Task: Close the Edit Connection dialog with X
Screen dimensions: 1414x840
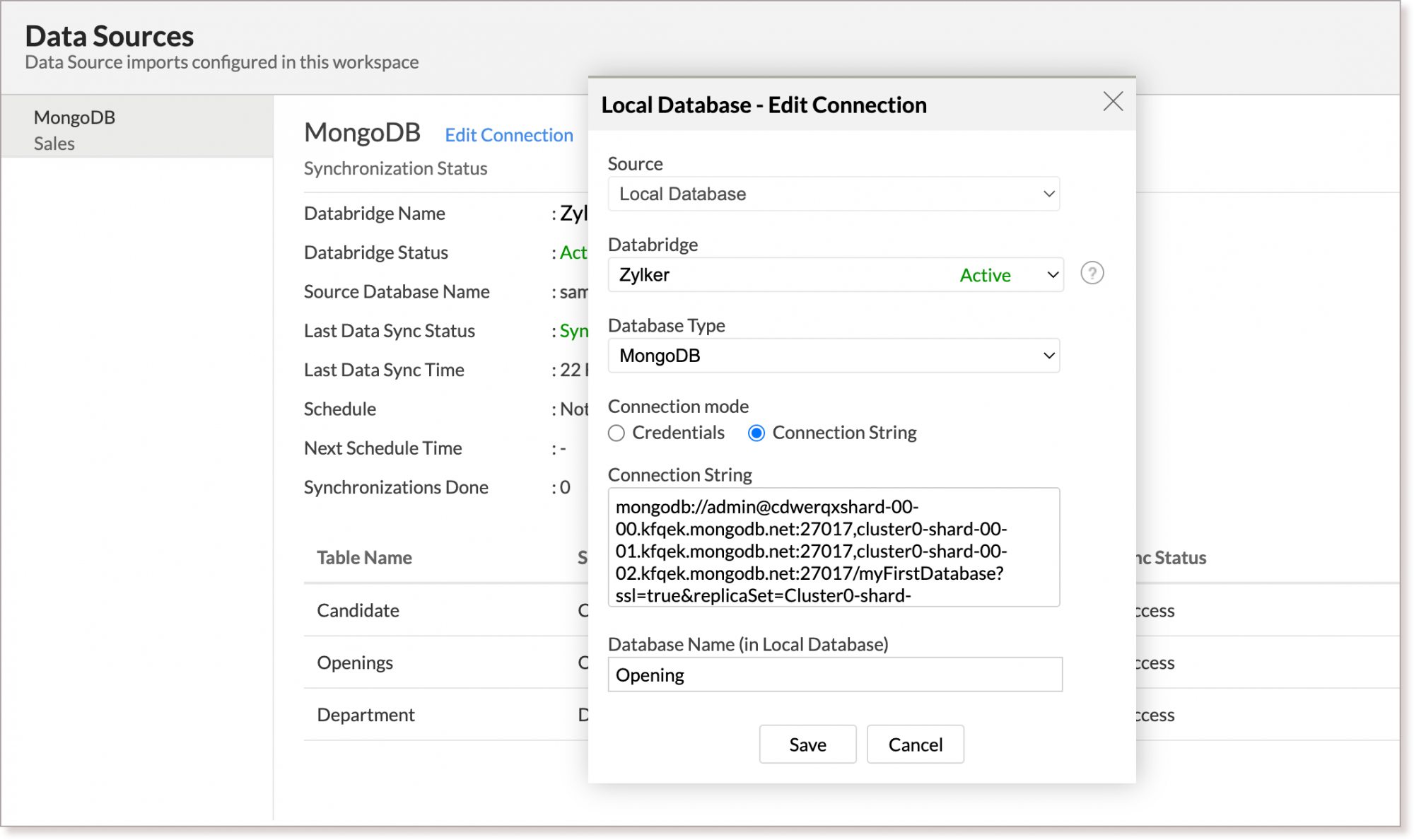Action: [x=1113, y=102]
